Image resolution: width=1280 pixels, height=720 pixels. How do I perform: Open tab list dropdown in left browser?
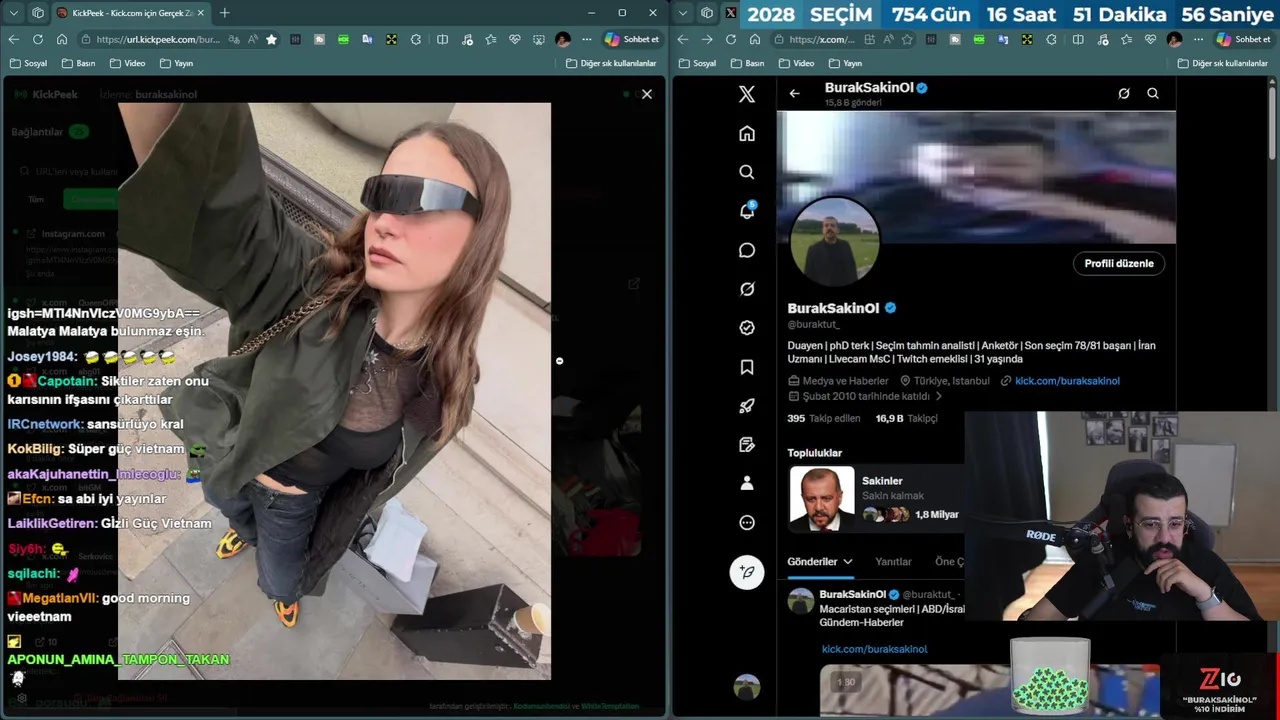point(14,13)
